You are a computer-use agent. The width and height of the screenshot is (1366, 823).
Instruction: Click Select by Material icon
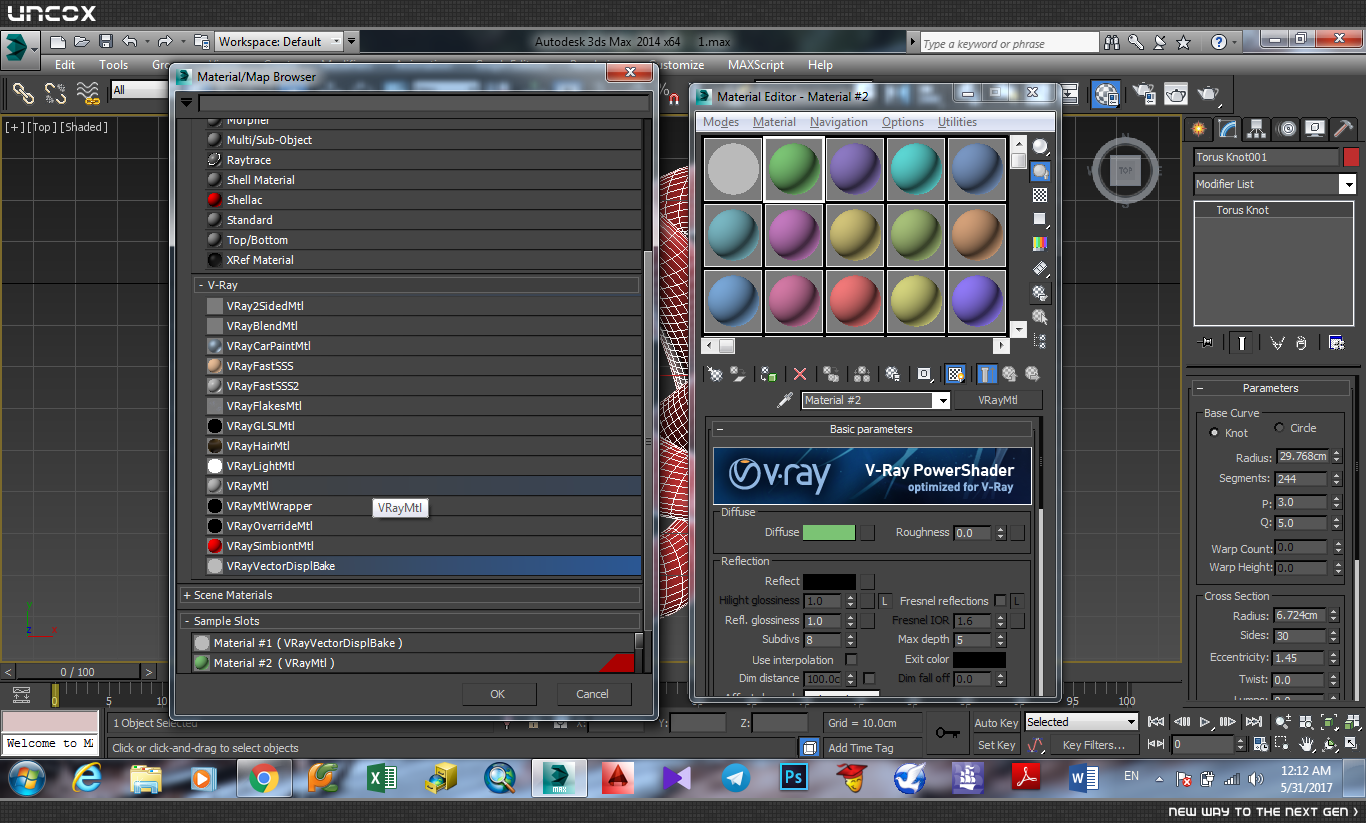(x=1040, y=317)
